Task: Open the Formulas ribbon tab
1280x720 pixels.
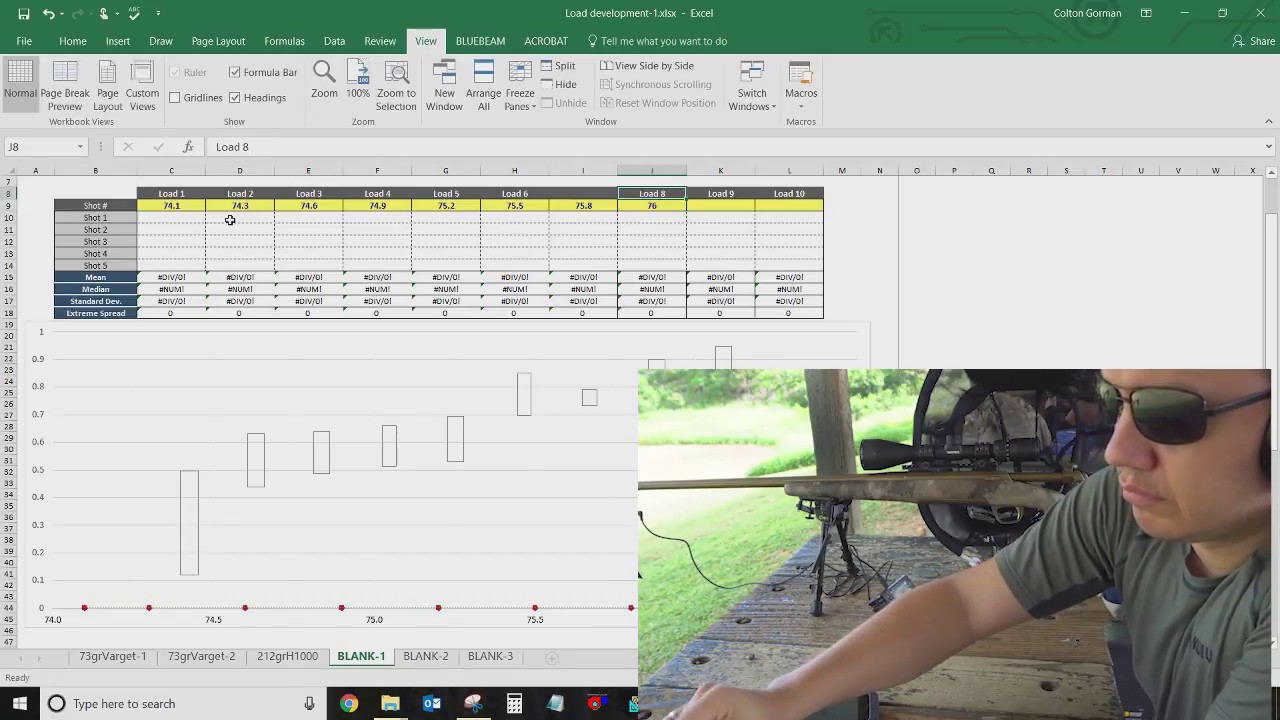Action: pyautogui.click(x=284, y=41)
